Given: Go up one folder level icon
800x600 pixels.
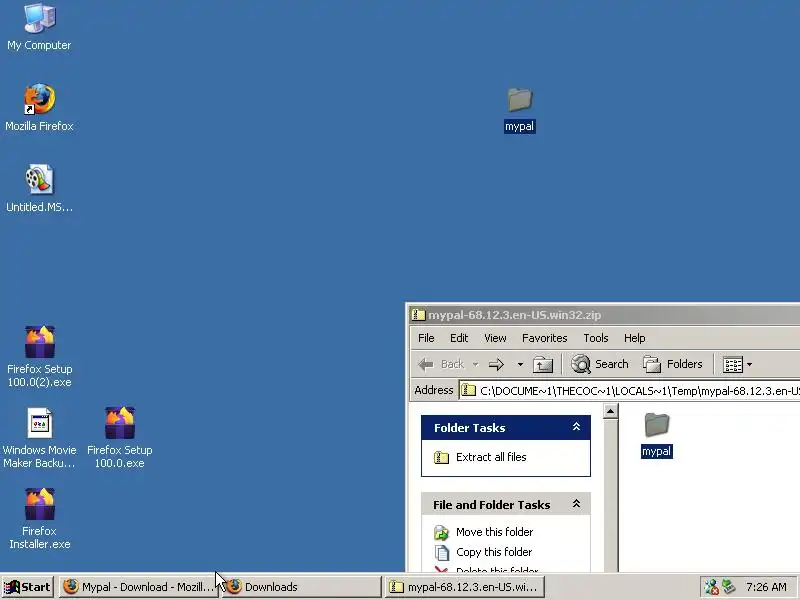Looking at the screenshot, I should click(543, 364).
